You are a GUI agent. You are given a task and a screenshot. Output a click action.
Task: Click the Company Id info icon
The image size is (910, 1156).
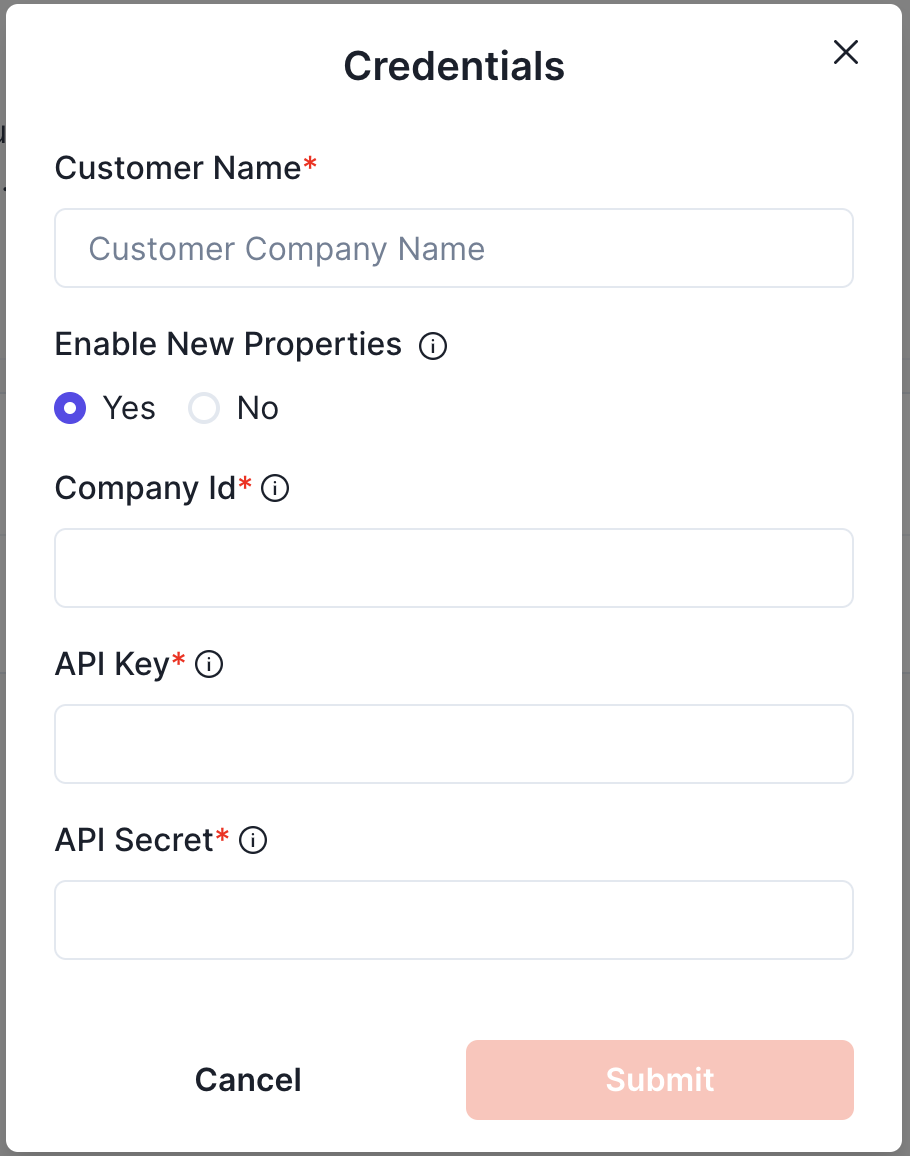275,489
